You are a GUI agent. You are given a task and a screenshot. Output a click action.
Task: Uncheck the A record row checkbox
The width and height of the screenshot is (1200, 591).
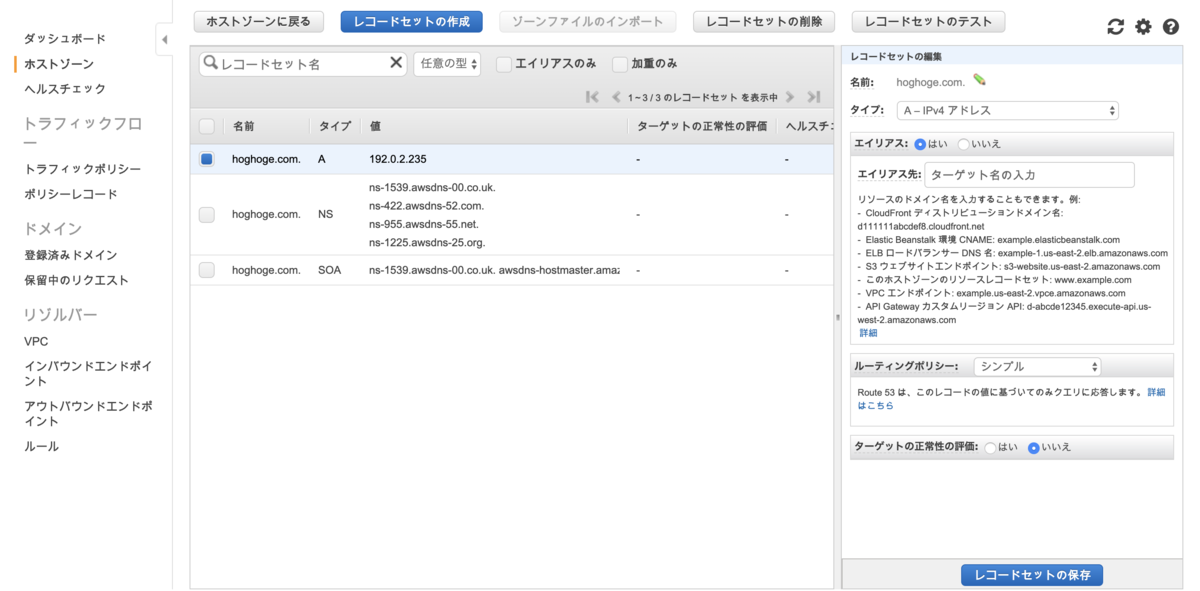(207, 159)
